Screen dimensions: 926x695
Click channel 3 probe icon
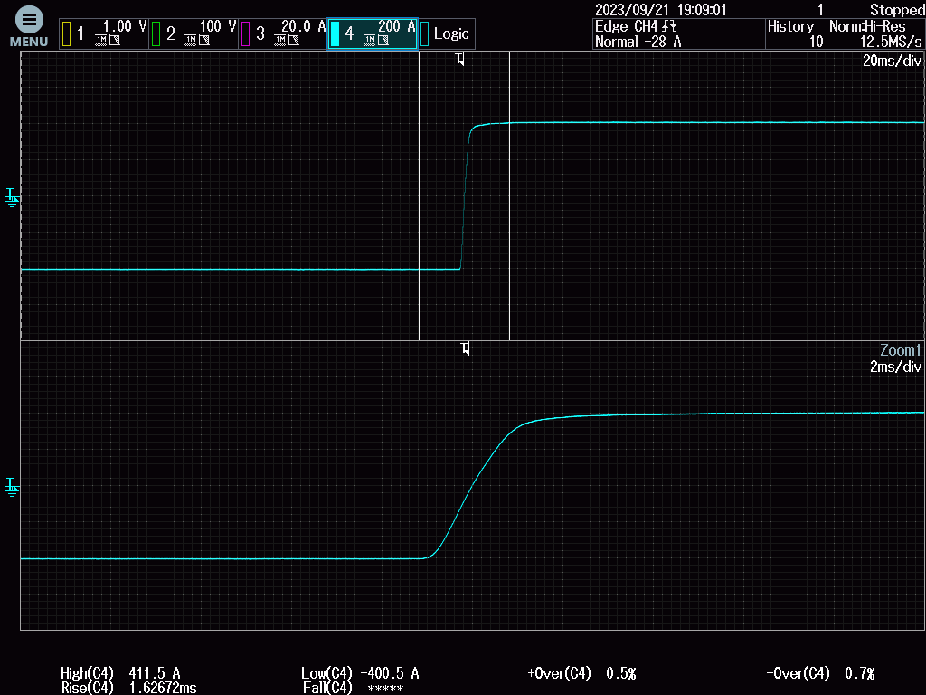(293, 41)
